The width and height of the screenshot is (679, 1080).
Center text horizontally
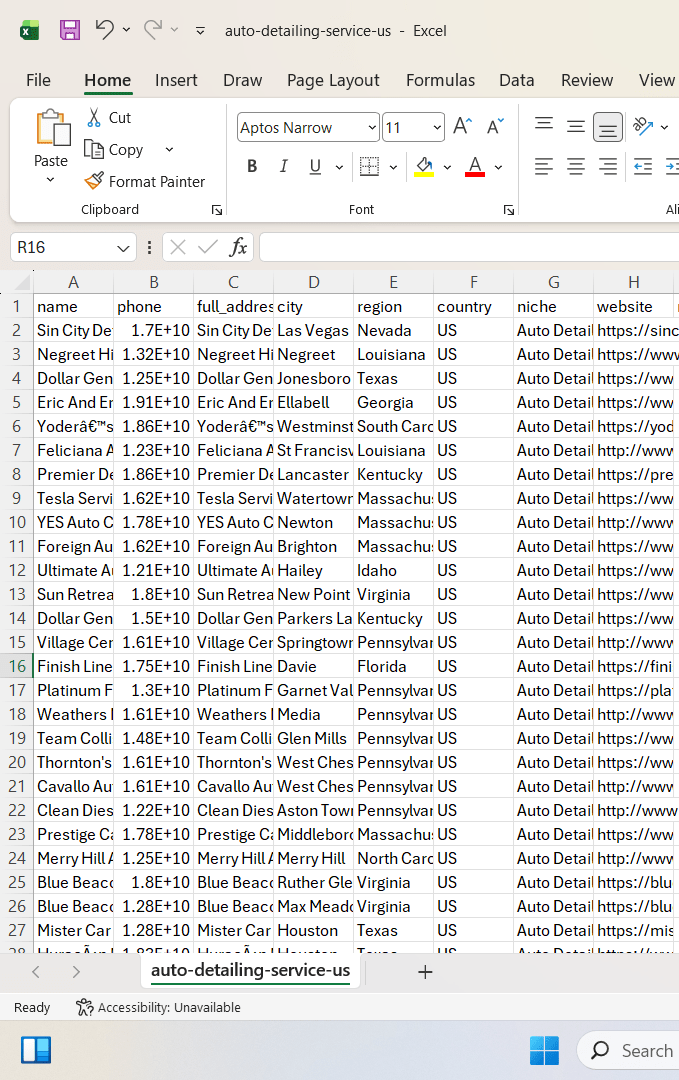576,166
